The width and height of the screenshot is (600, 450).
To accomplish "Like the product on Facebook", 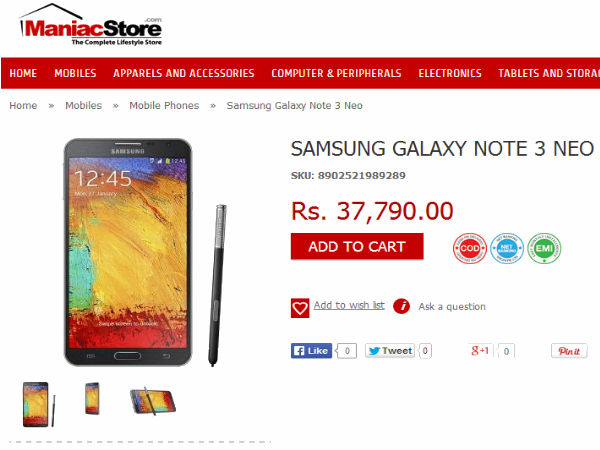I will click(311, 351).
